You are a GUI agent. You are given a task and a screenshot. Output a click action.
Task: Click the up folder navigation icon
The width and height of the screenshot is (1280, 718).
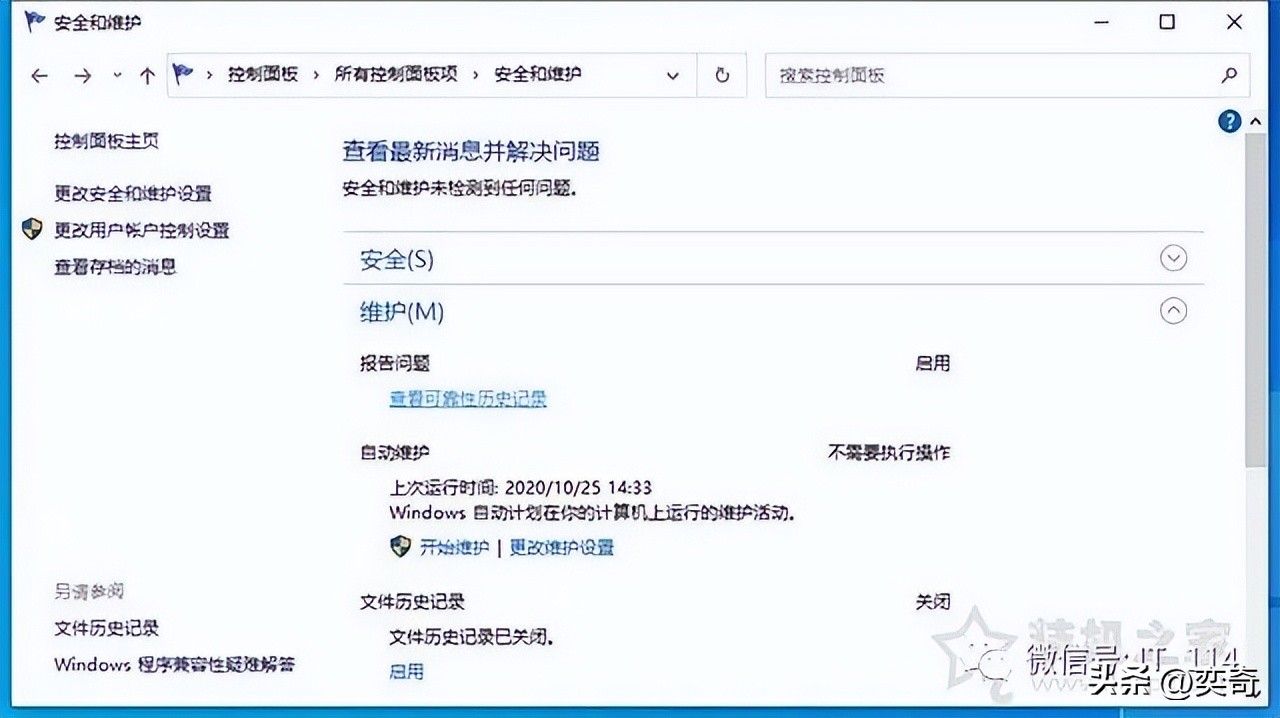146,75
